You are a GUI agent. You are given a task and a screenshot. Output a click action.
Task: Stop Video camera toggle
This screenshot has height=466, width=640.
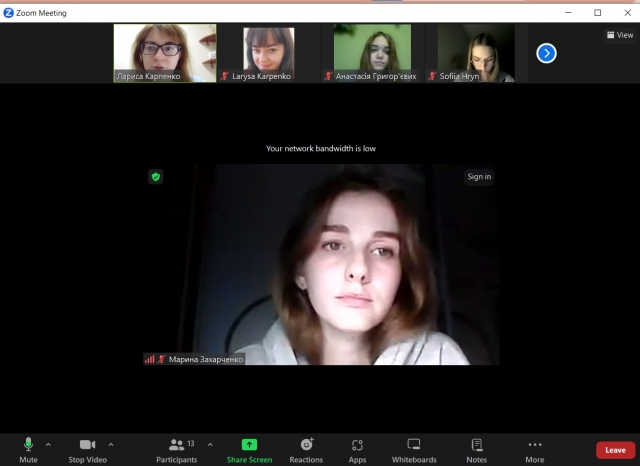[x=87, y=450]
